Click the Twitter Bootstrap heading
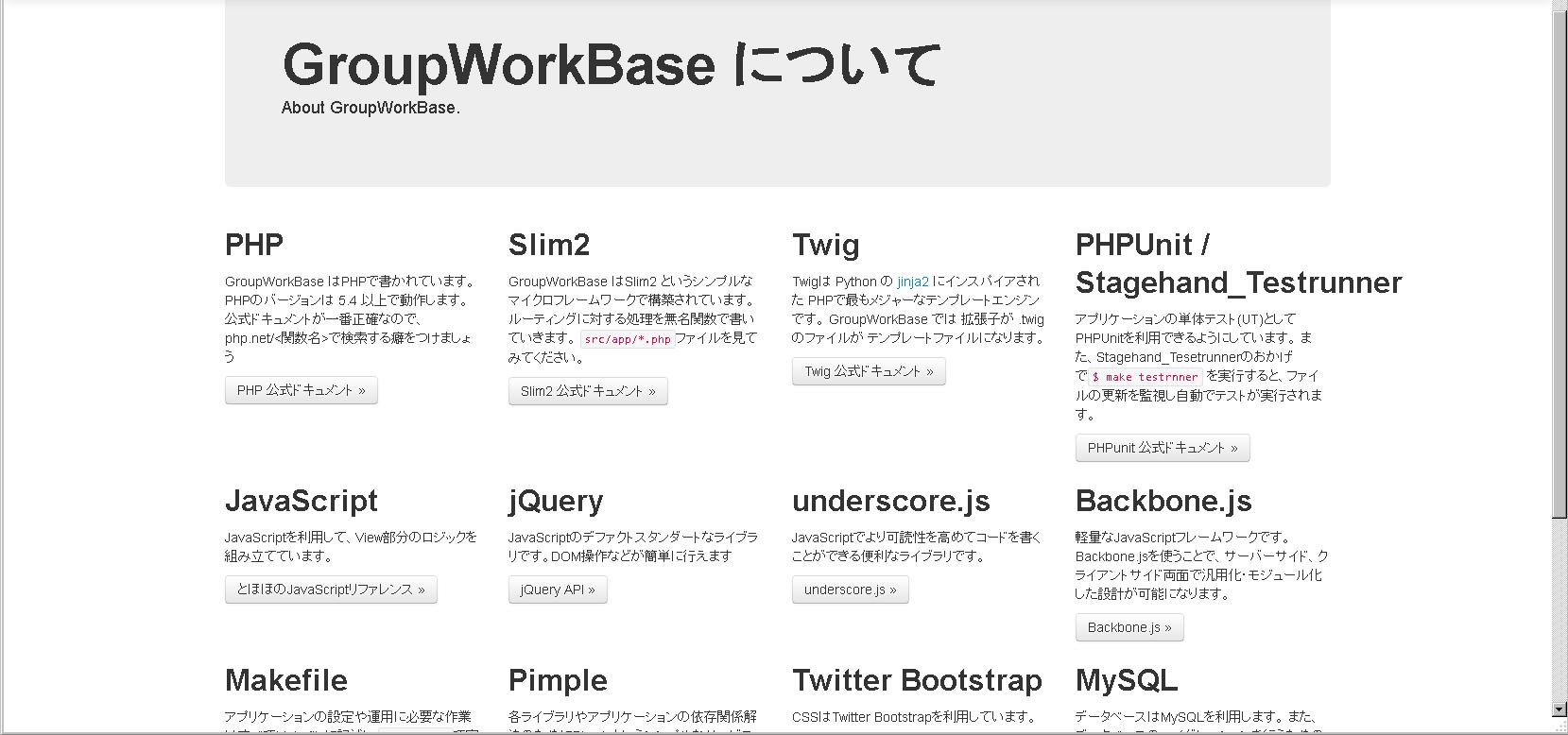Viewport: 1568px width, 735px height. pos(917,680)
